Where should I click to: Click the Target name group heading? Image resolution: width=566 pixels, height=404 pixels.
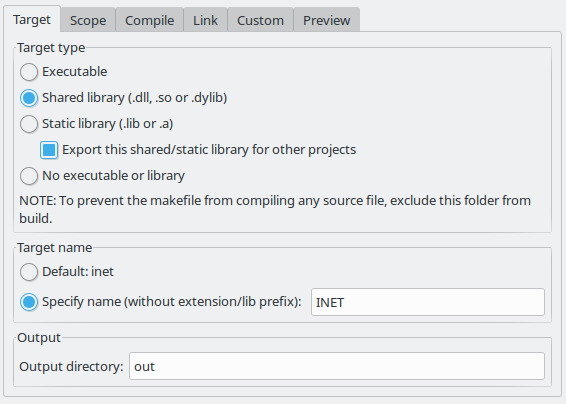point(55,248)
